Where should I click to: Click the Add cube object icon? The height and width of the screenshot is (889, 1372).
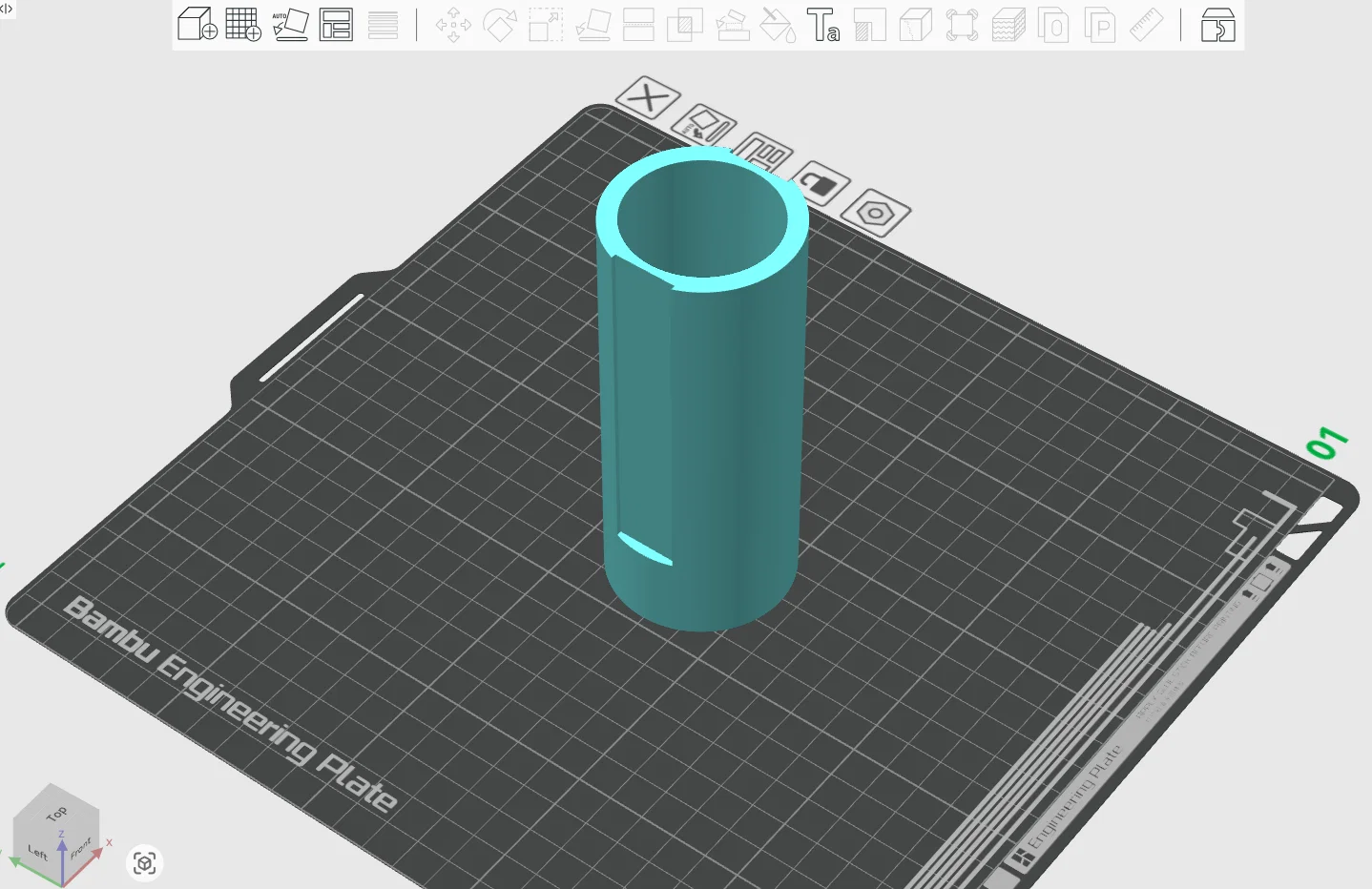pos(197,24)
